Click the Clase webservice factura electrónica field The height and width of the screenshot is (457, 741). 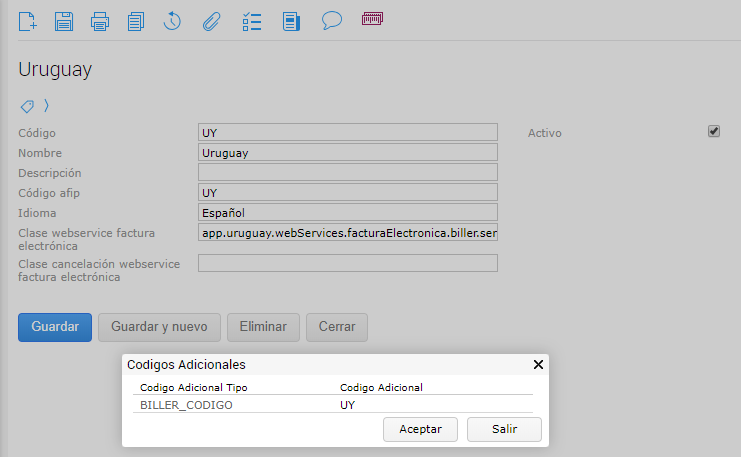tap(348, 233)
